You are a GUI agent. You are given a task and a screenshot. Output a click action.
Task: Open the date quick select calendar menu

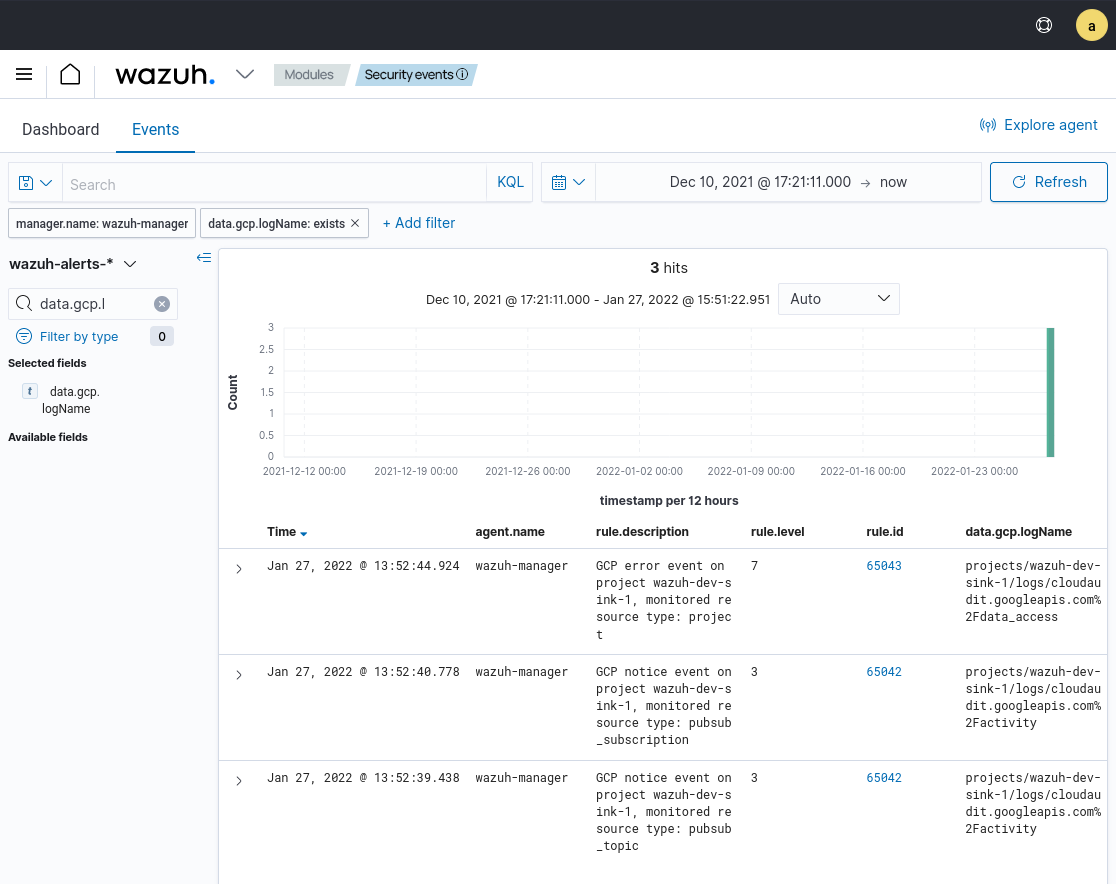(568, 182)
